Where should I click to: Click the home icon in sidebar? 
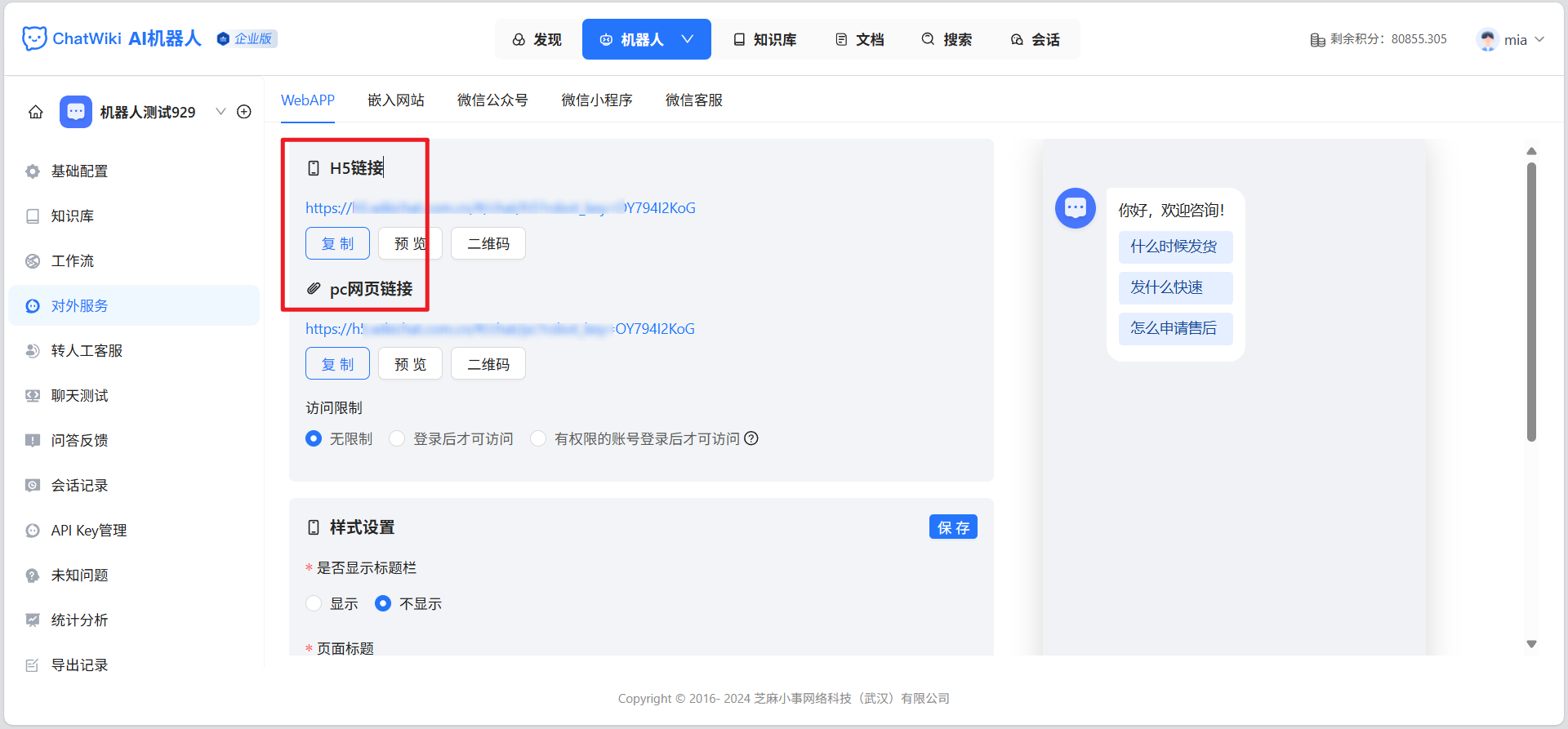point(36,112)
